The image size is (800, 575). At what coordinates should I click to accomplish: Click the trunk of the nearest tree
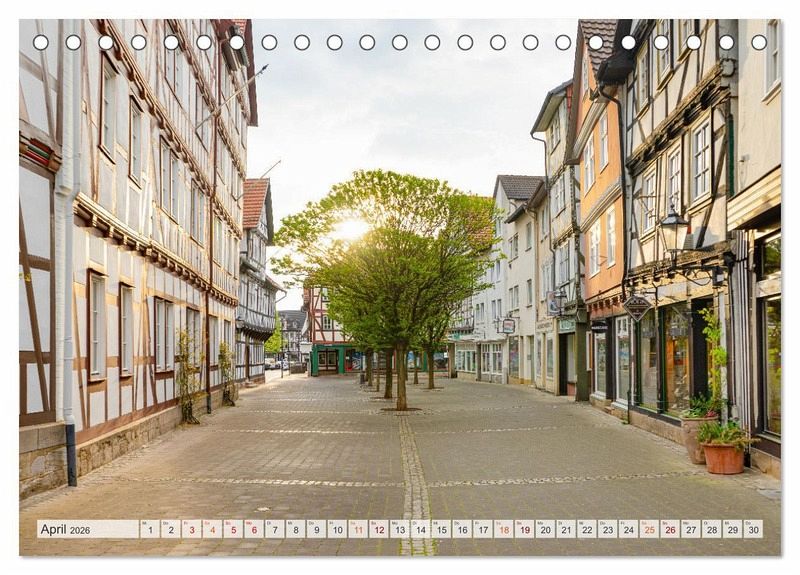(x=401, y=378)
